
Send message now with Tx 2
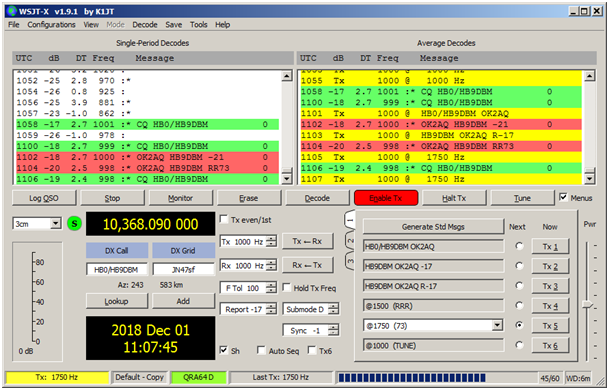[x=550, y=266]
